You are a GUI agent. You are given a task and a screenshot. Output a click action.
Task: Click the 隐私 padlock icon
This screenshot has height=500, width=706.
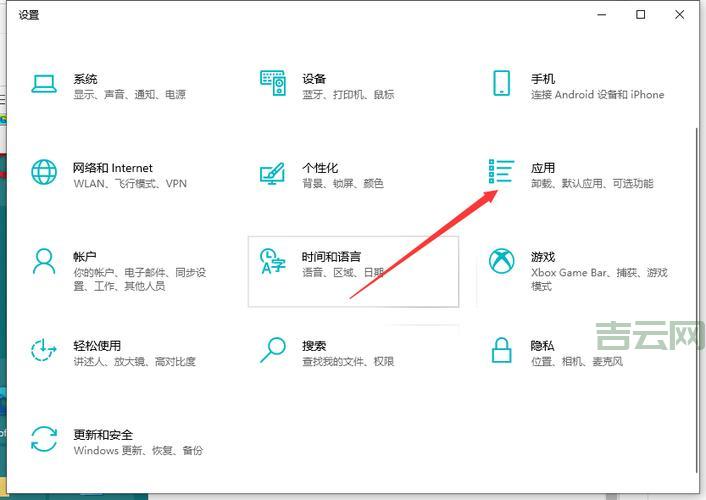(502, 350)
